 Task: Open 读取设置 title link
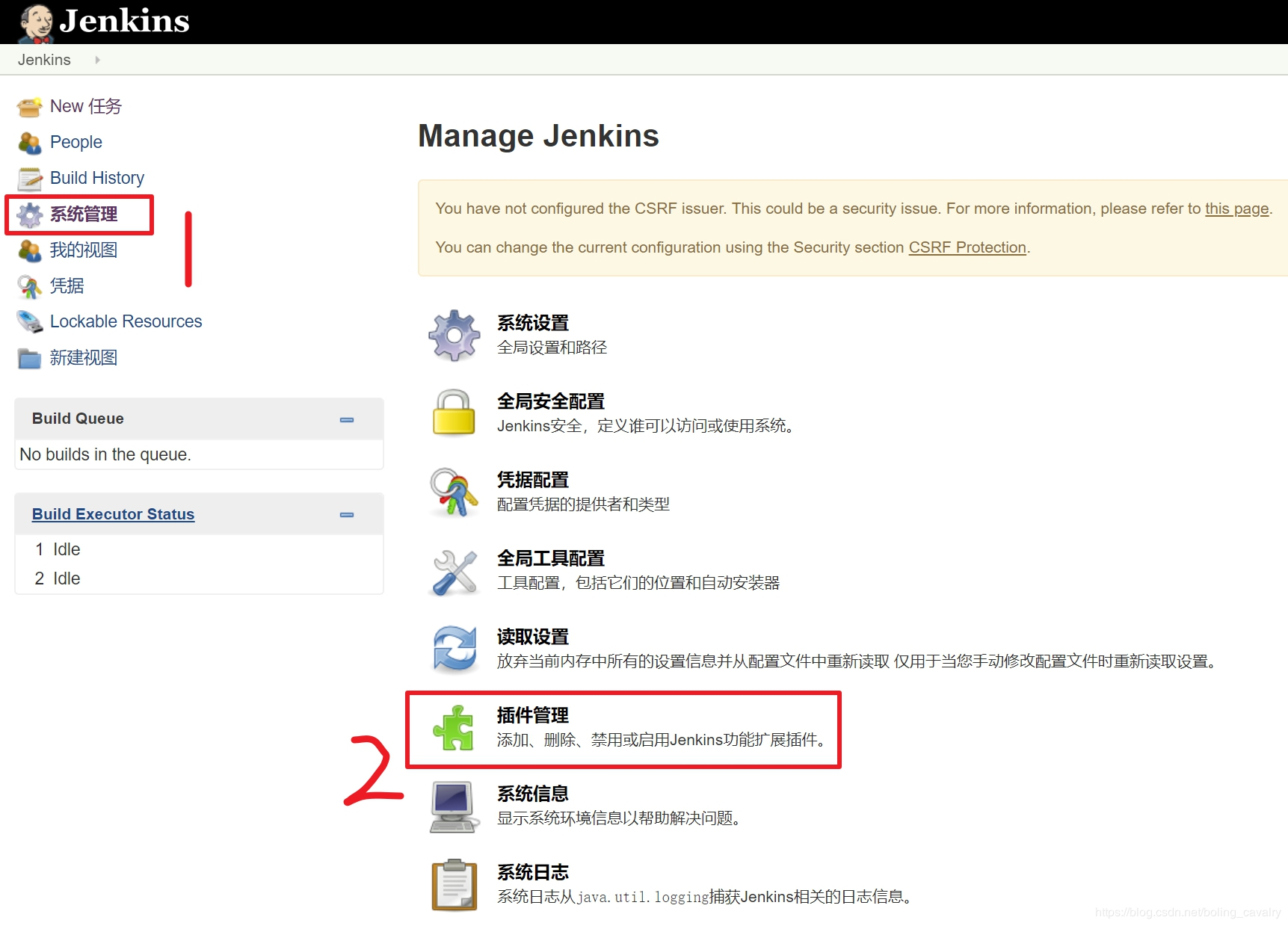[x=533, y=637]
